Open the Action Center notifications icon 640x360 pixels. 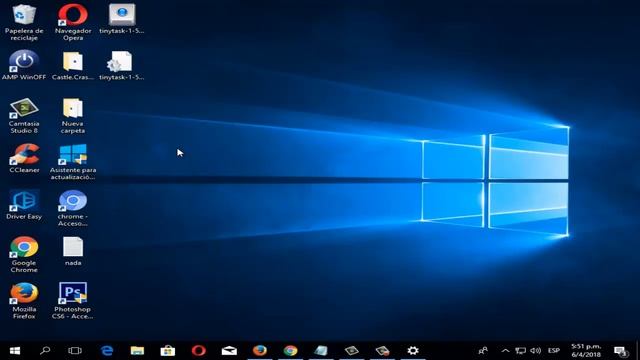pos(621,351)
